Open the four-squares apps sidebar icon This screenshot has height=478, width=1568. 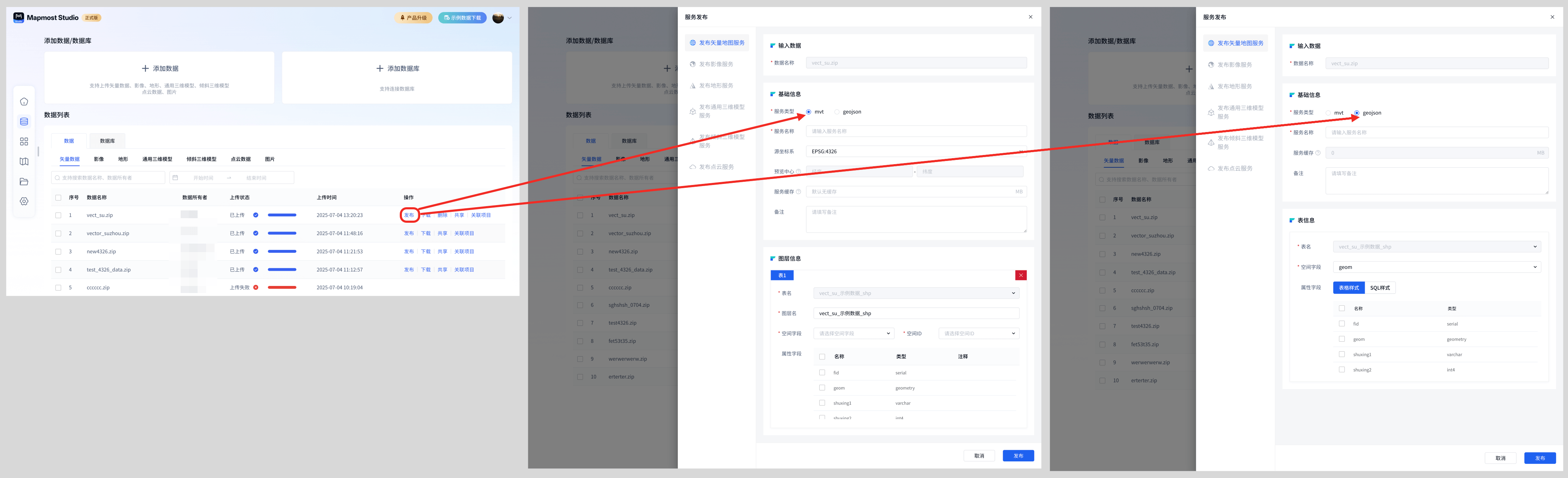[24, 141]
